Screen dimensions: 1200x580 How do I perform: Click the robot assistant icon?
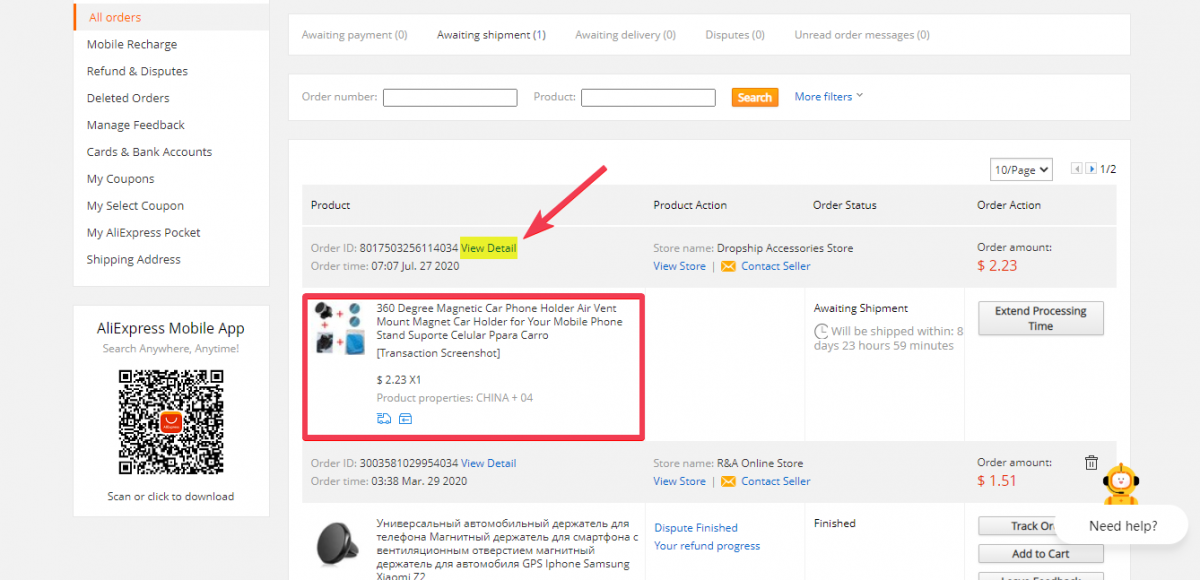pos(1121,485)
